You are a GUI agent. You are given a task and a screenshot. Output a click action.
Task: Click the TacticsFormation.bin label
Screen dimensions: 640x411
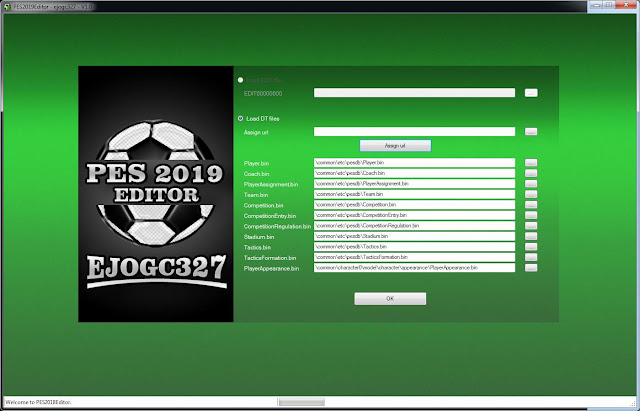[270, 258]
